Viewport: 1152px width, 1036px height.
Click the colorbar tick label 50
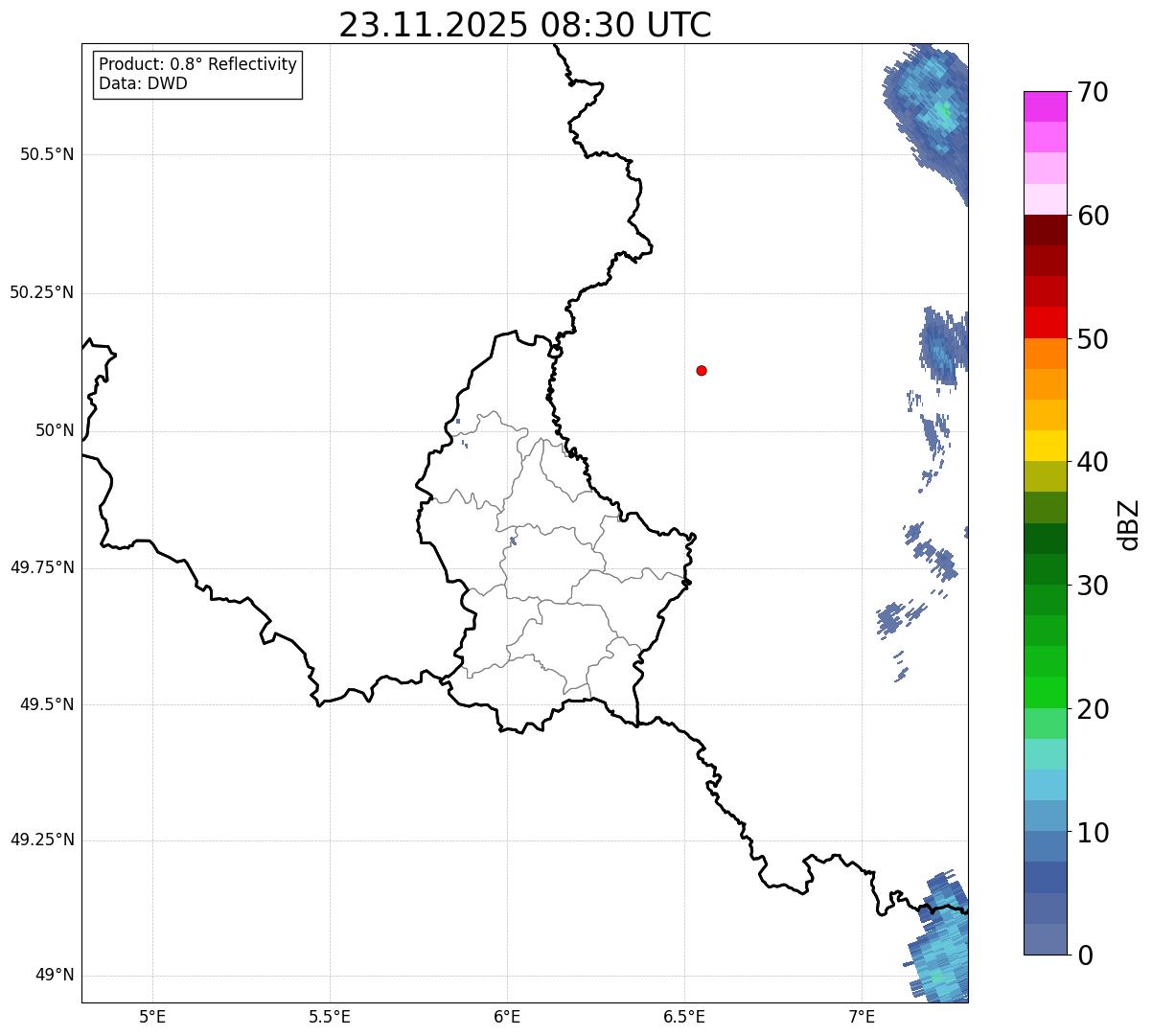[1093, 339]
